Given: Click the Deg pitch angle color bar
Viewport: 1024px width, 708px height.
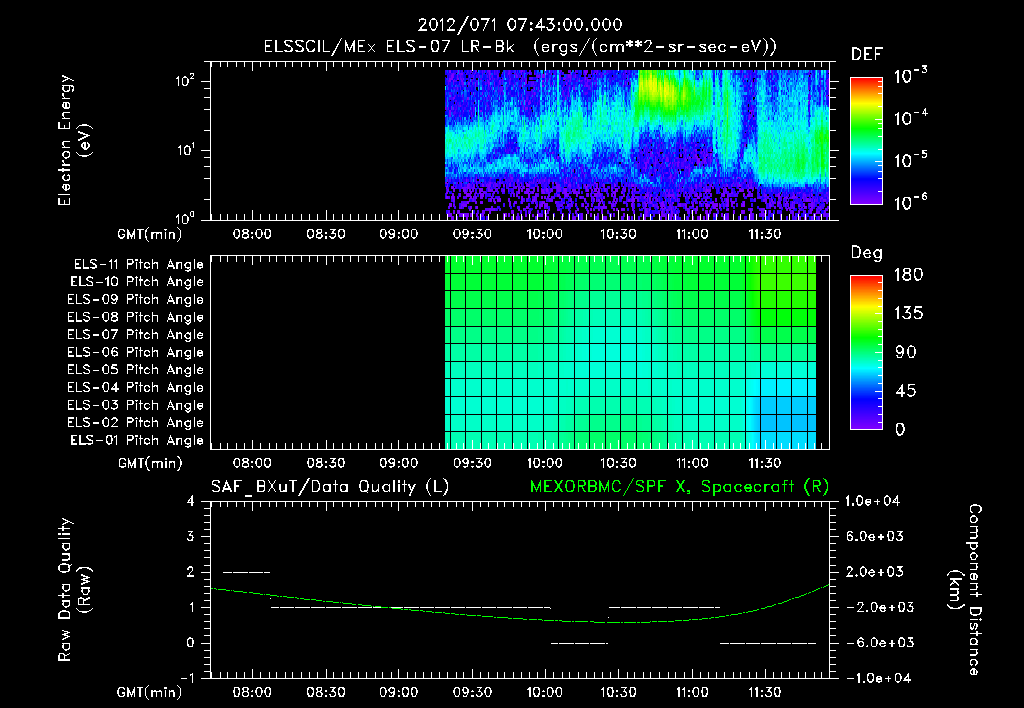Looking at the screenshot, I should click(866, 352).
